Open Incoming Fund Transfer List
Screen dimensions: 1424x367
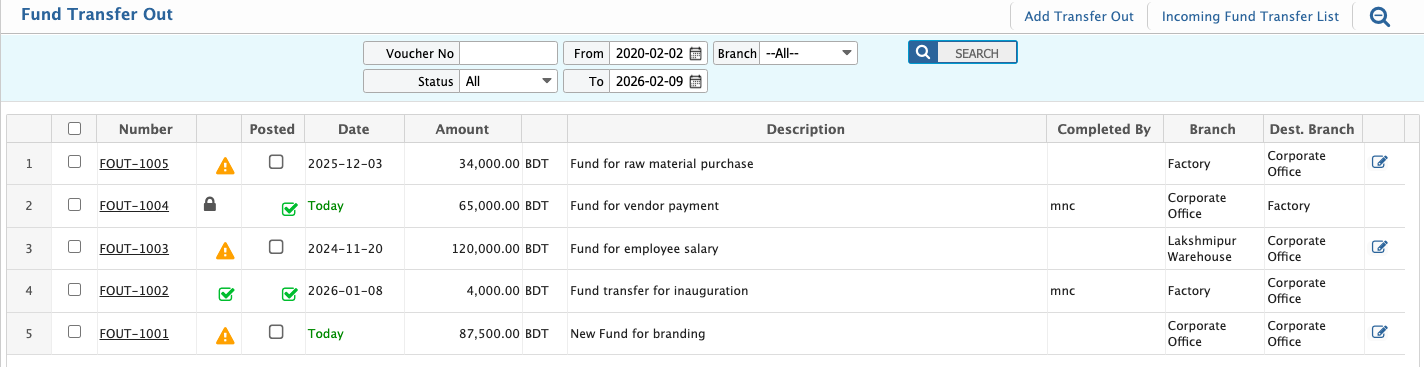tap(1250, 16)
